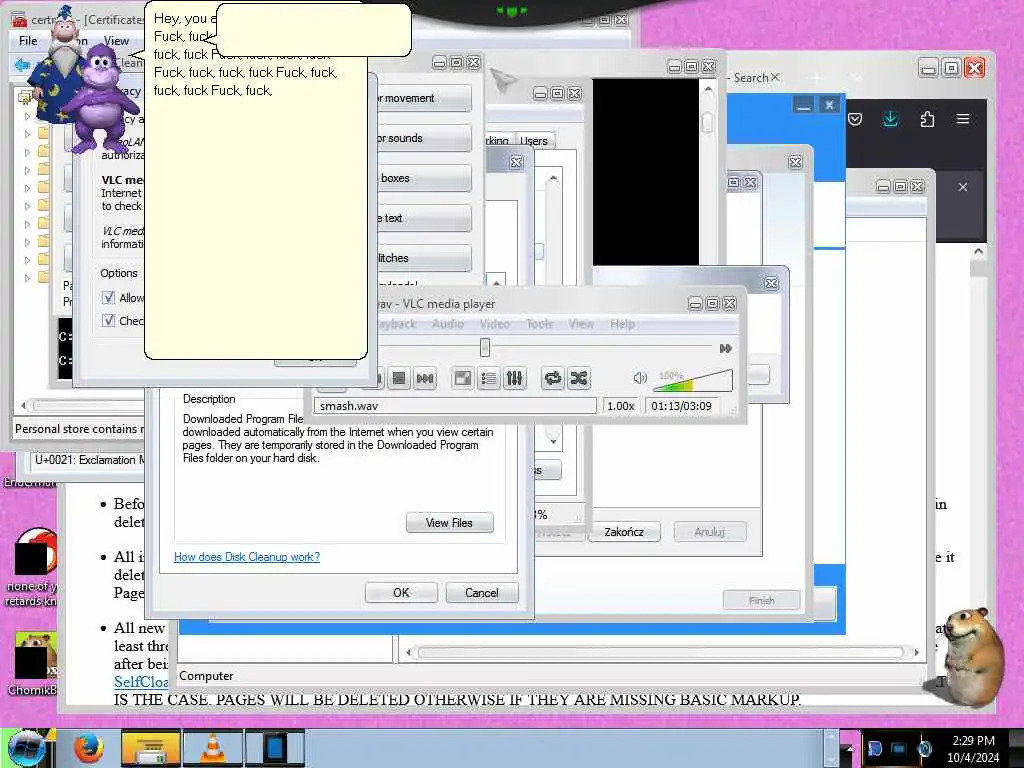Close the Firefox 'Search' tab

pos(775,77)
